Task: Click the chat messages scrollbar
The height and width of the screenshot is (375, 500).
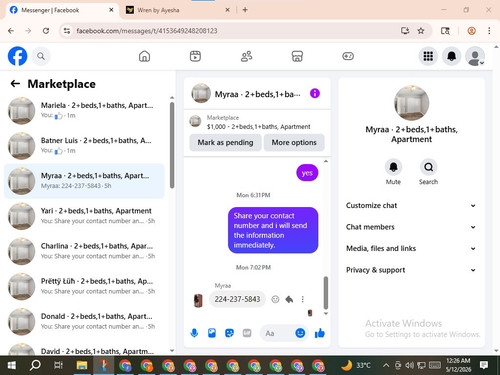Action: (x=326, y=293)
